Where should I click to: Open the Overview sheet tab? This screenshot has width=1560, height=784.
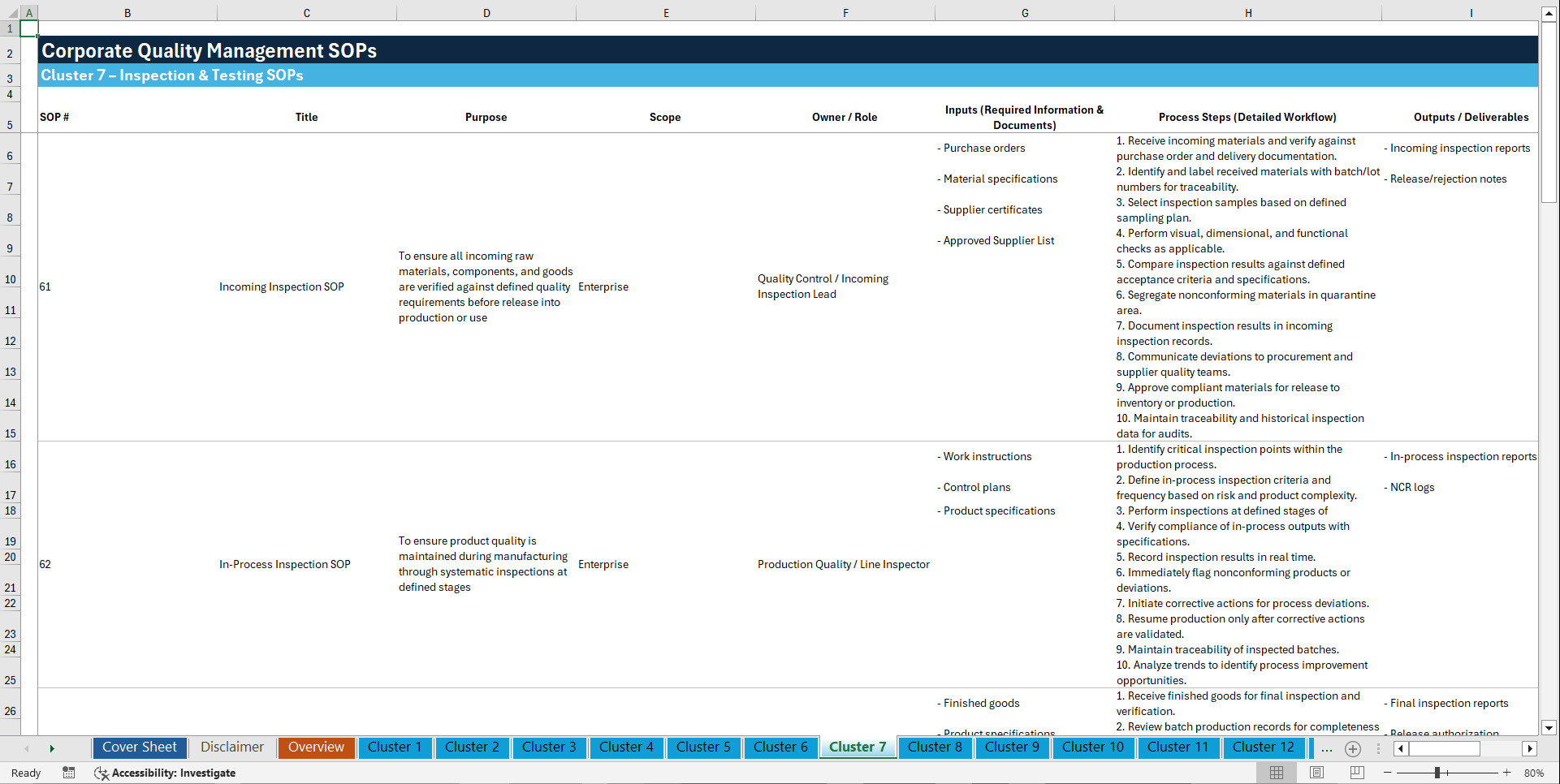click(316, 747)
